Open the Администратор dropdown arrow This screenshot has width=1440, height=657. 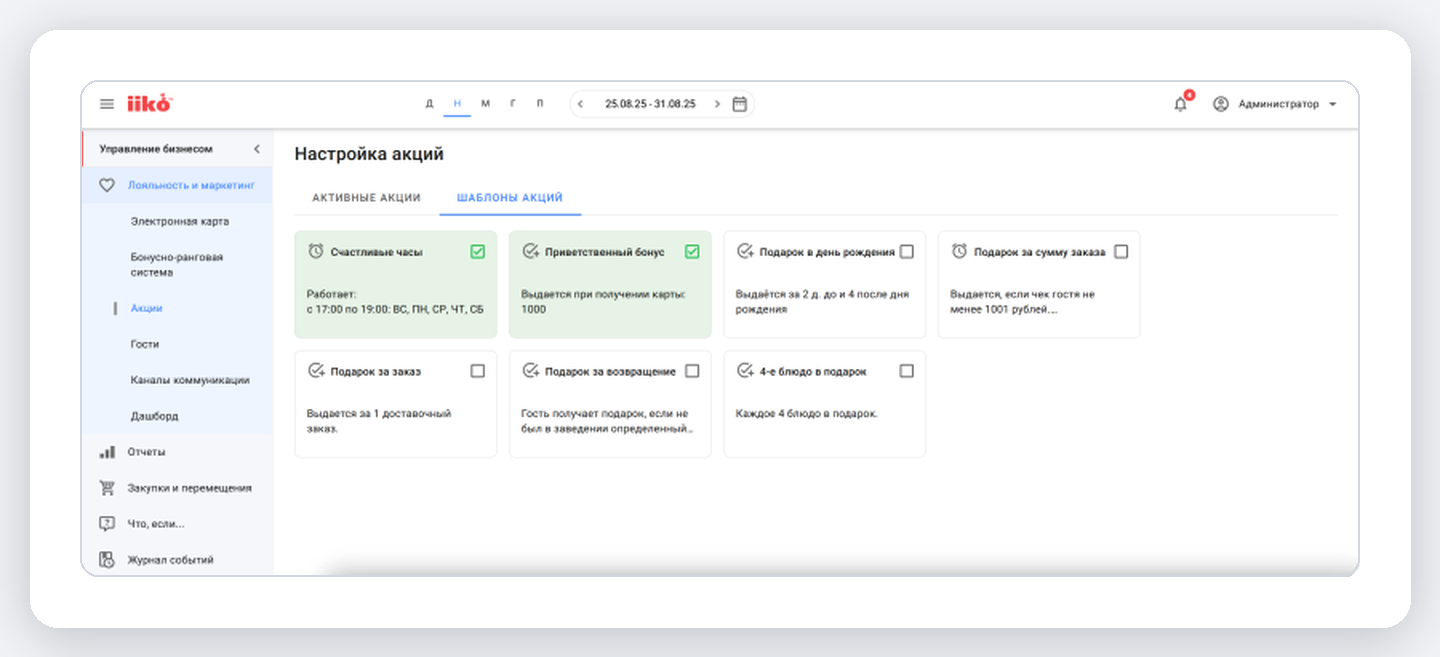tap(1333, 104)
